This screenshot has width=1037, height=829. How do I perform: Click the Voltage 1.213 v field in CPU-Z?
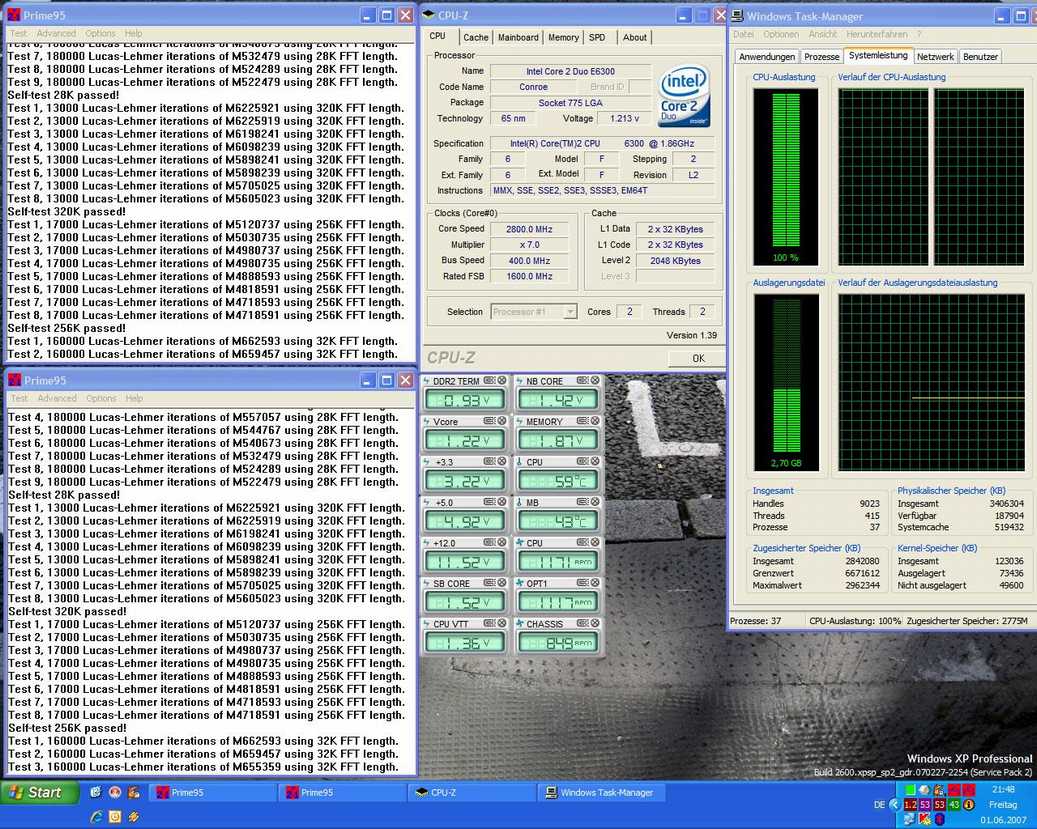click(x=624, y=118)
